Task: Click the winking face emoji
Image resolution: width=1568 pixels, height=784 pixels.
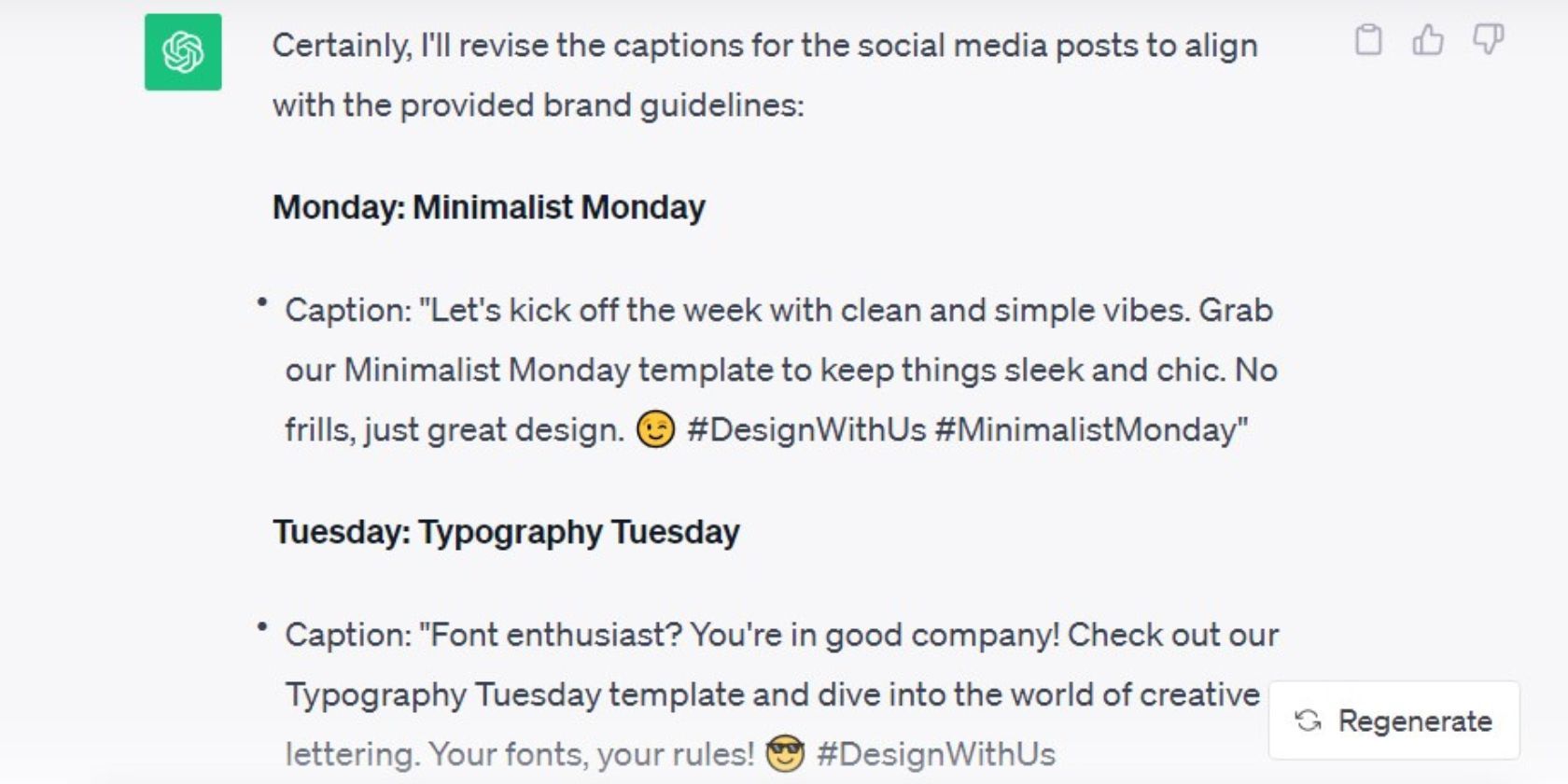Action: tap(655, 429)
